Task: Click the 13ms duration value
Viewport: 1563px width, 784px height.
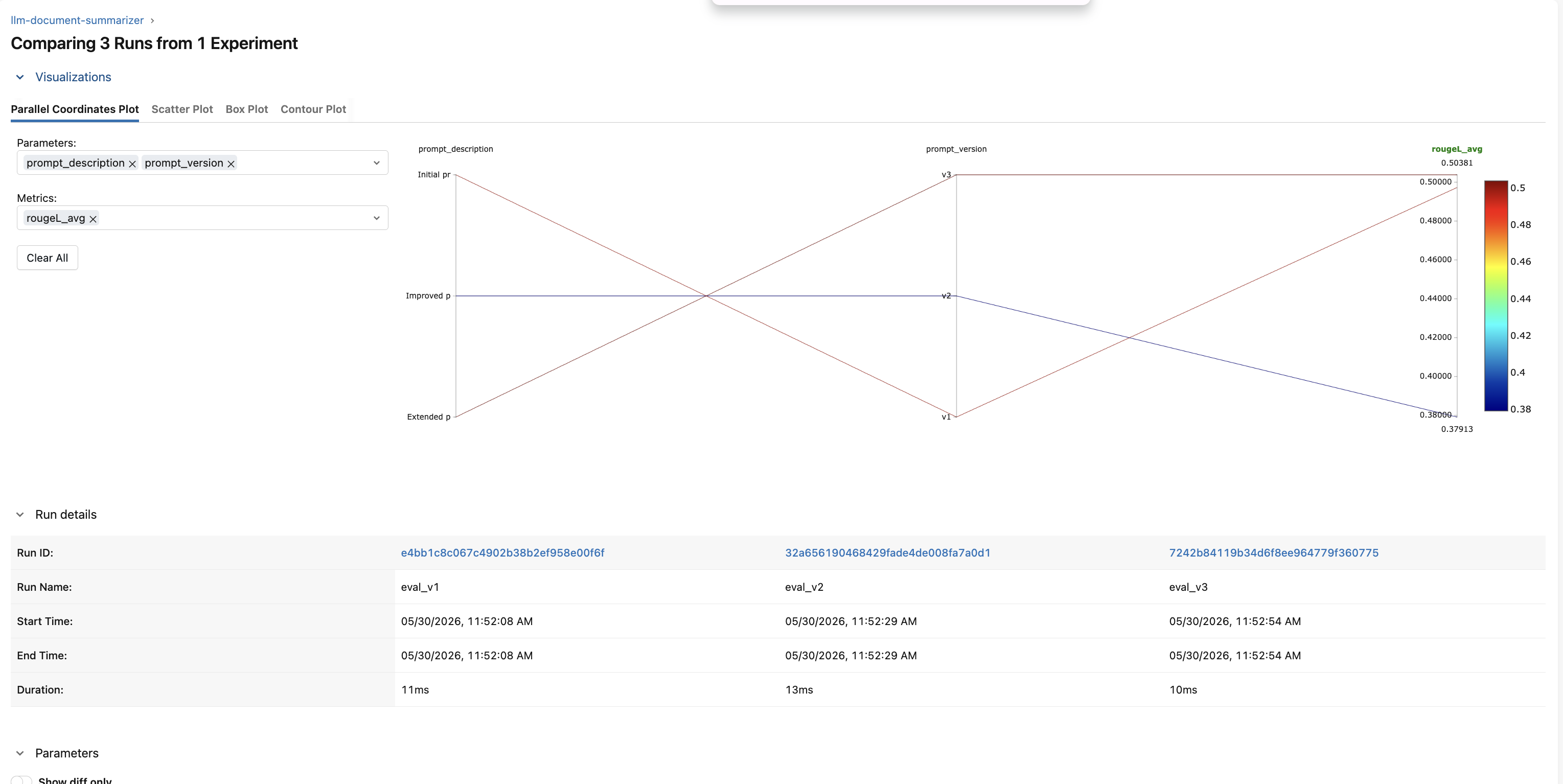Action: click(799, 690)
